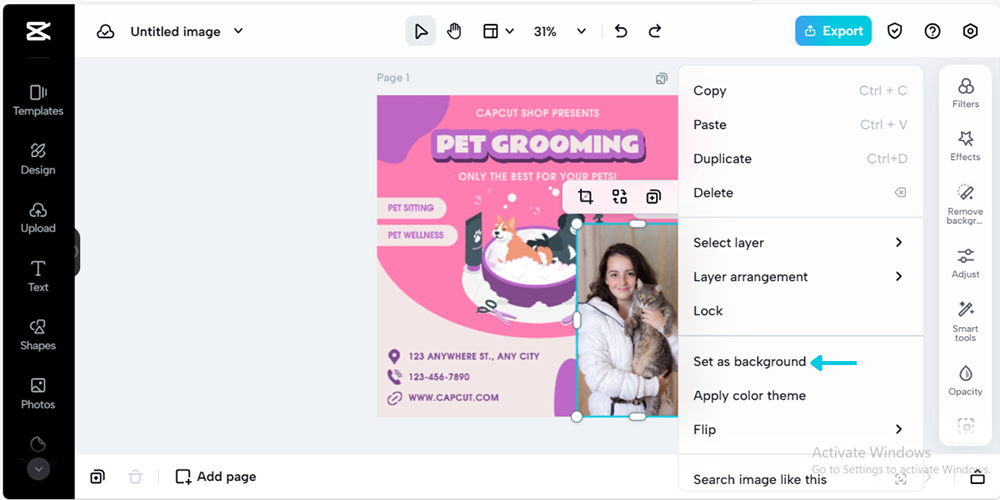Select the pointer selection tool
Viewport: 1000px width, 500px height.
(421, 31)
